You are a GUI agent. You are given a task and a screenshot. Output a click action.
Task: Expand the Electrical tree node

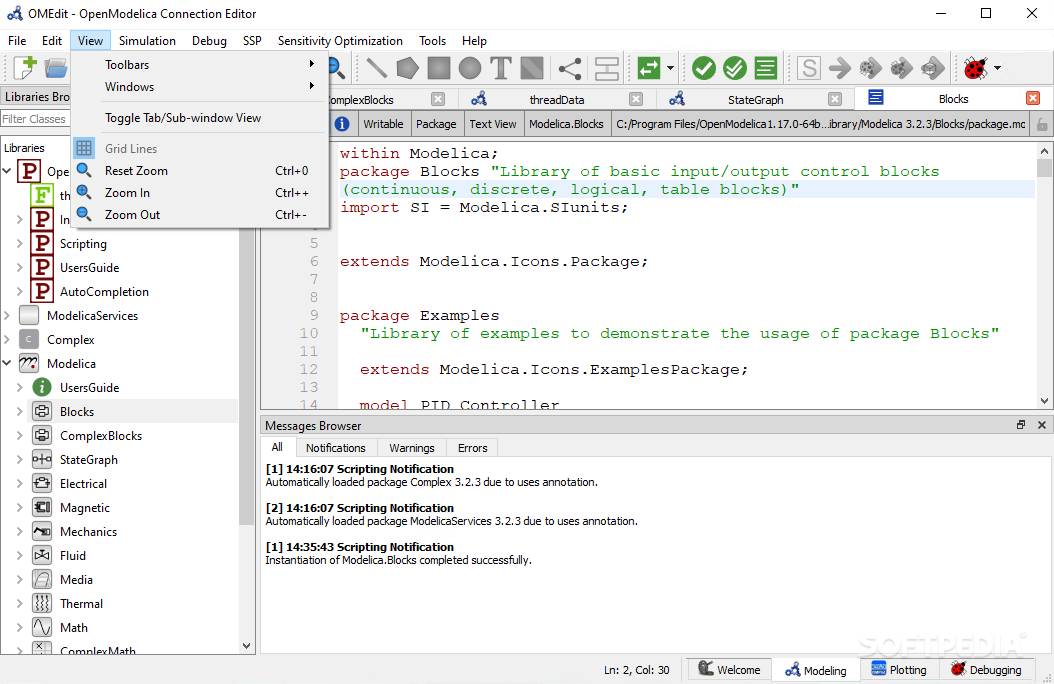[x=19, y=484]
